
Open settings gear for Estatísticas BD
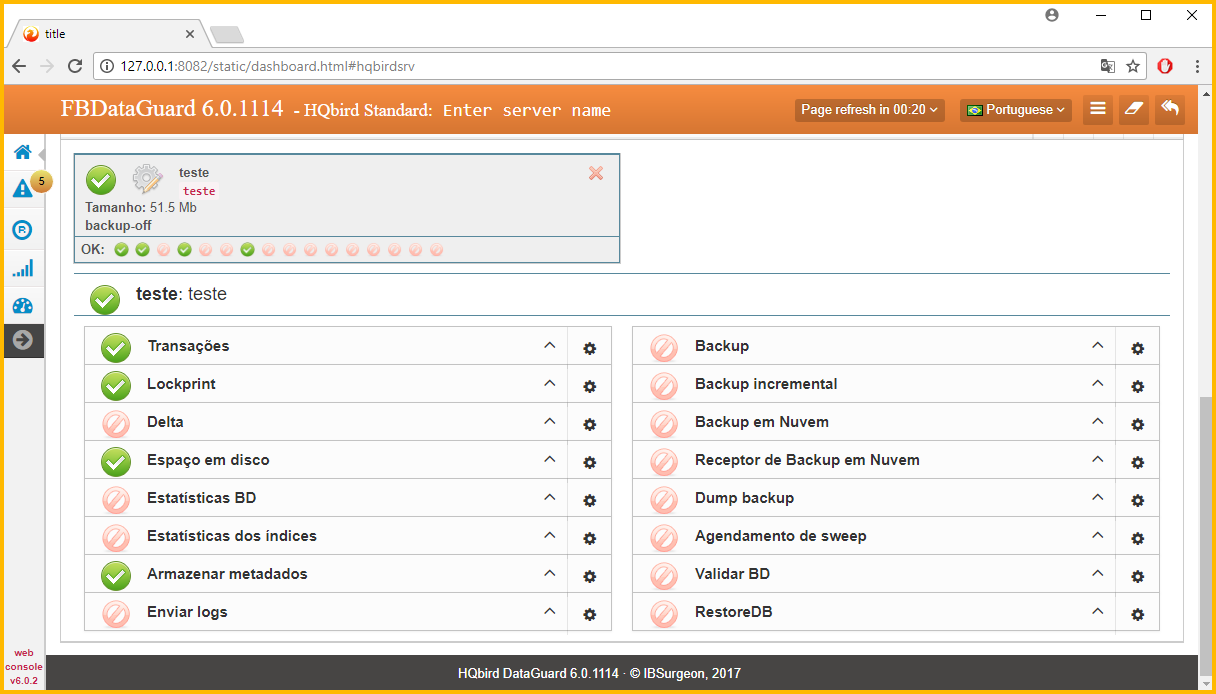[590, 500]
